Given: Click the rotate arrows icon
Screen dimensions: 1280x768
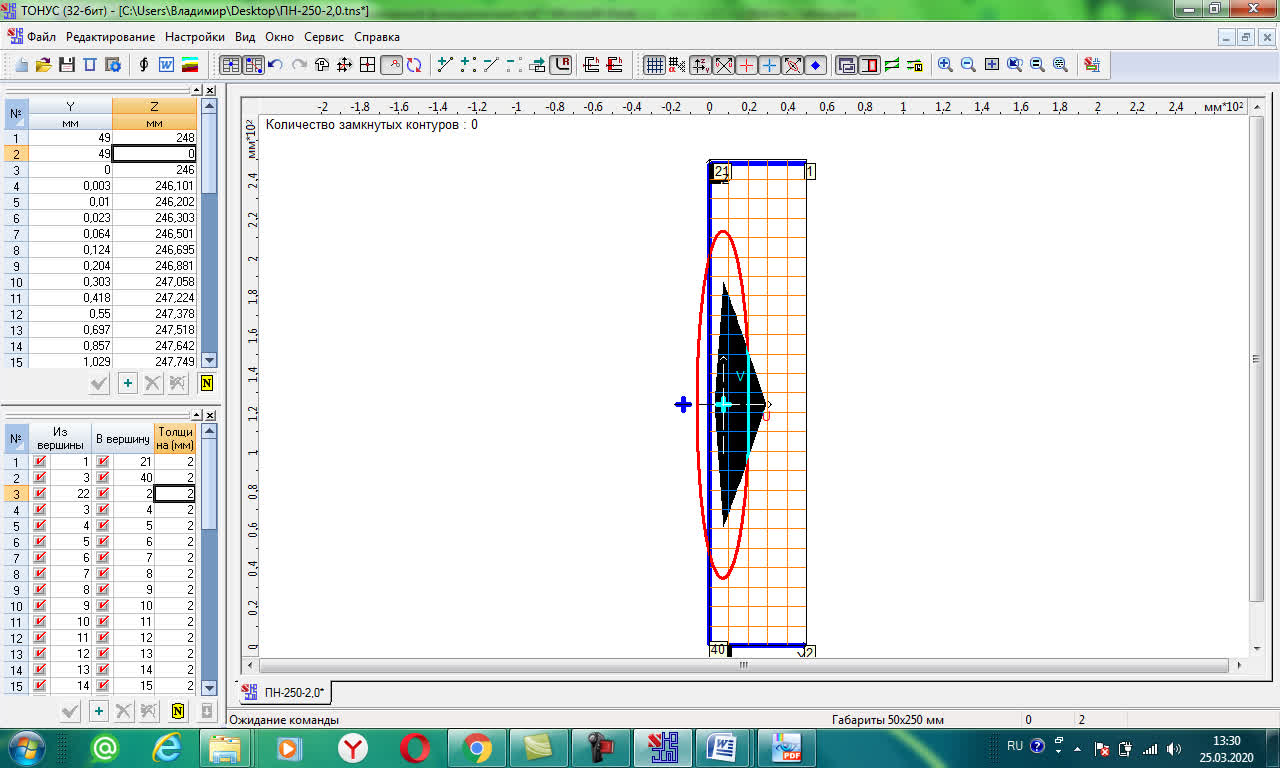Looking at the screenshot, I should click(413, 65).
